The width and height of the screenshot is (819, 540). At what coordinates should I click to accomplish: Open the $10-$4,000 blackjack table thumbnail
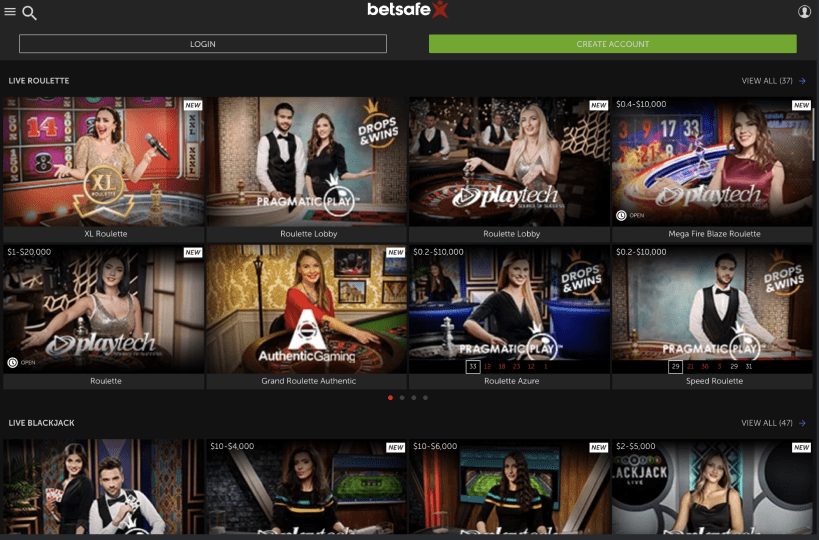coord(306,487)
